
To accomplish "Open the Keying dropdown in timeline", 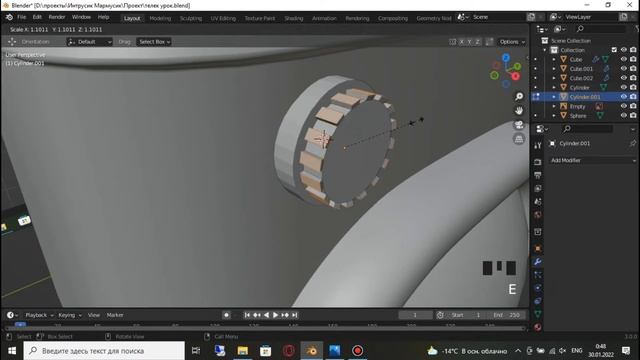I will [x=70, y=315].
